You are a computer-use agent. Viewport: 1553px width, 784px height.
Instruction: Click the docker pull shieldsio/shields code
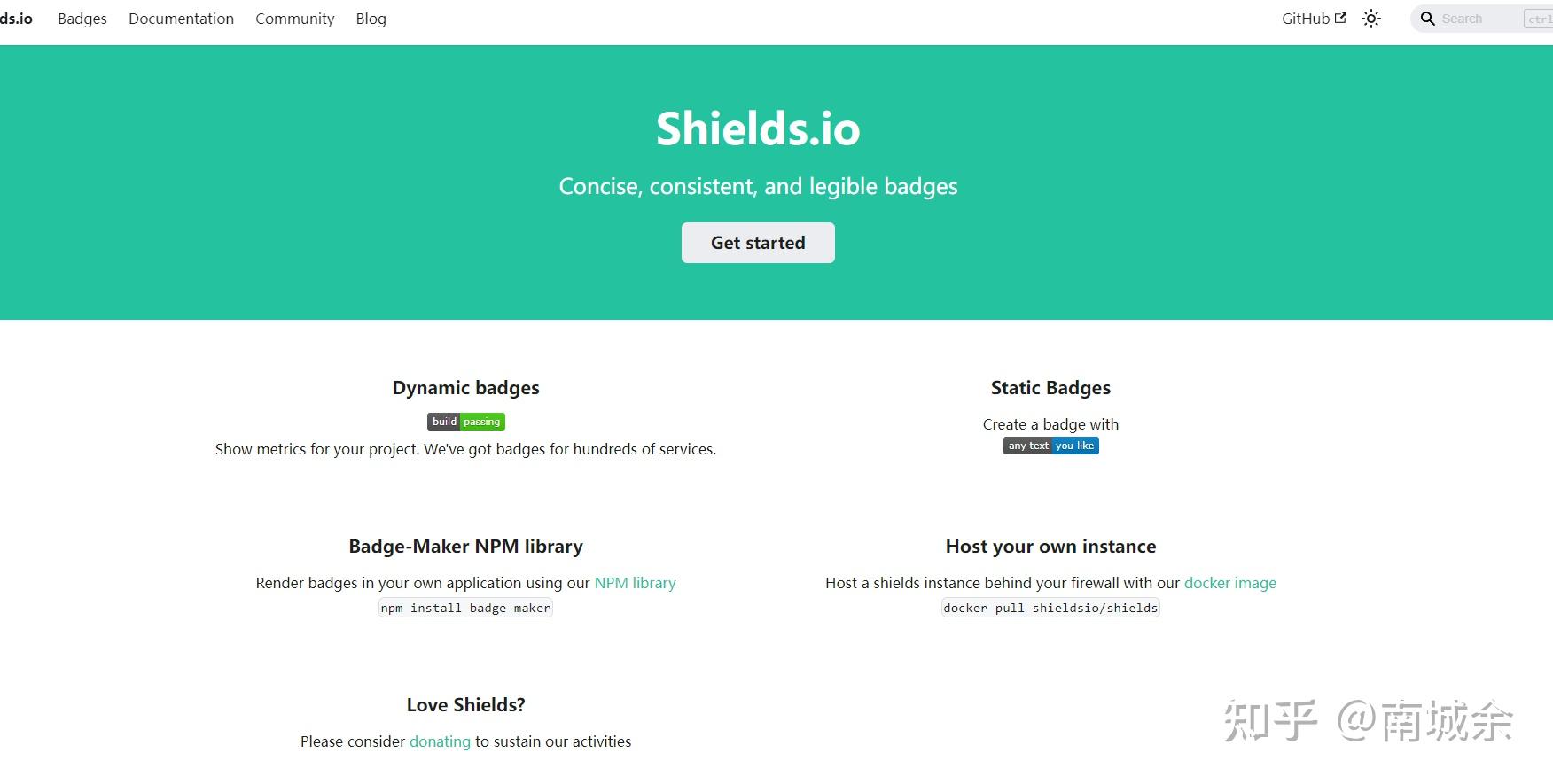1050,608
